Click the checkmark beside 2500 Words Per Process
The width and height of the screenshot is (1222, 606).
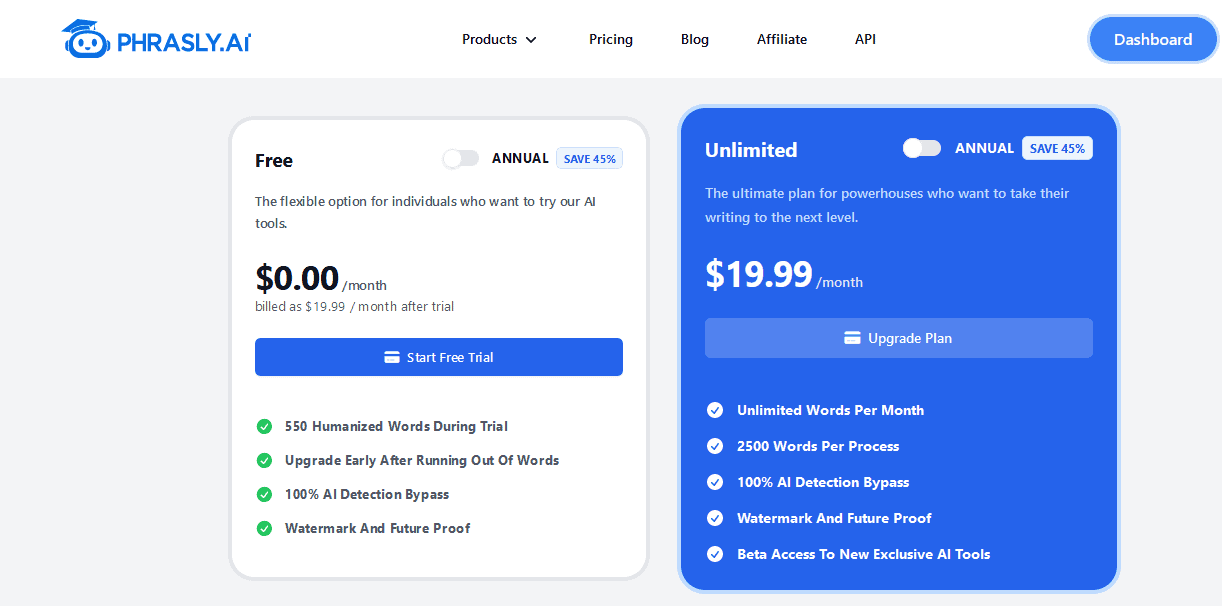pos(715,446)
